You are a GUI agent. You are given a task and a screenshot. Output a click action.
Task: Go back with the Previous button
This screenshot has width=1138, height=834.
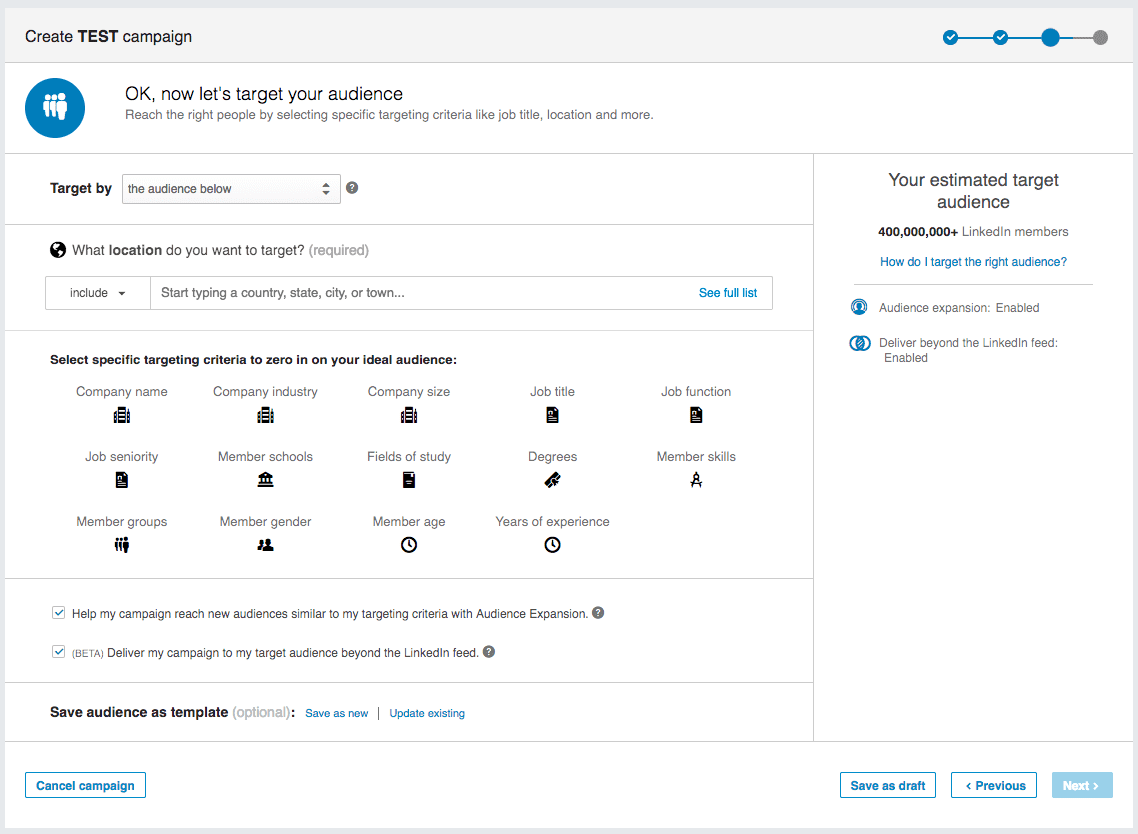995,785
